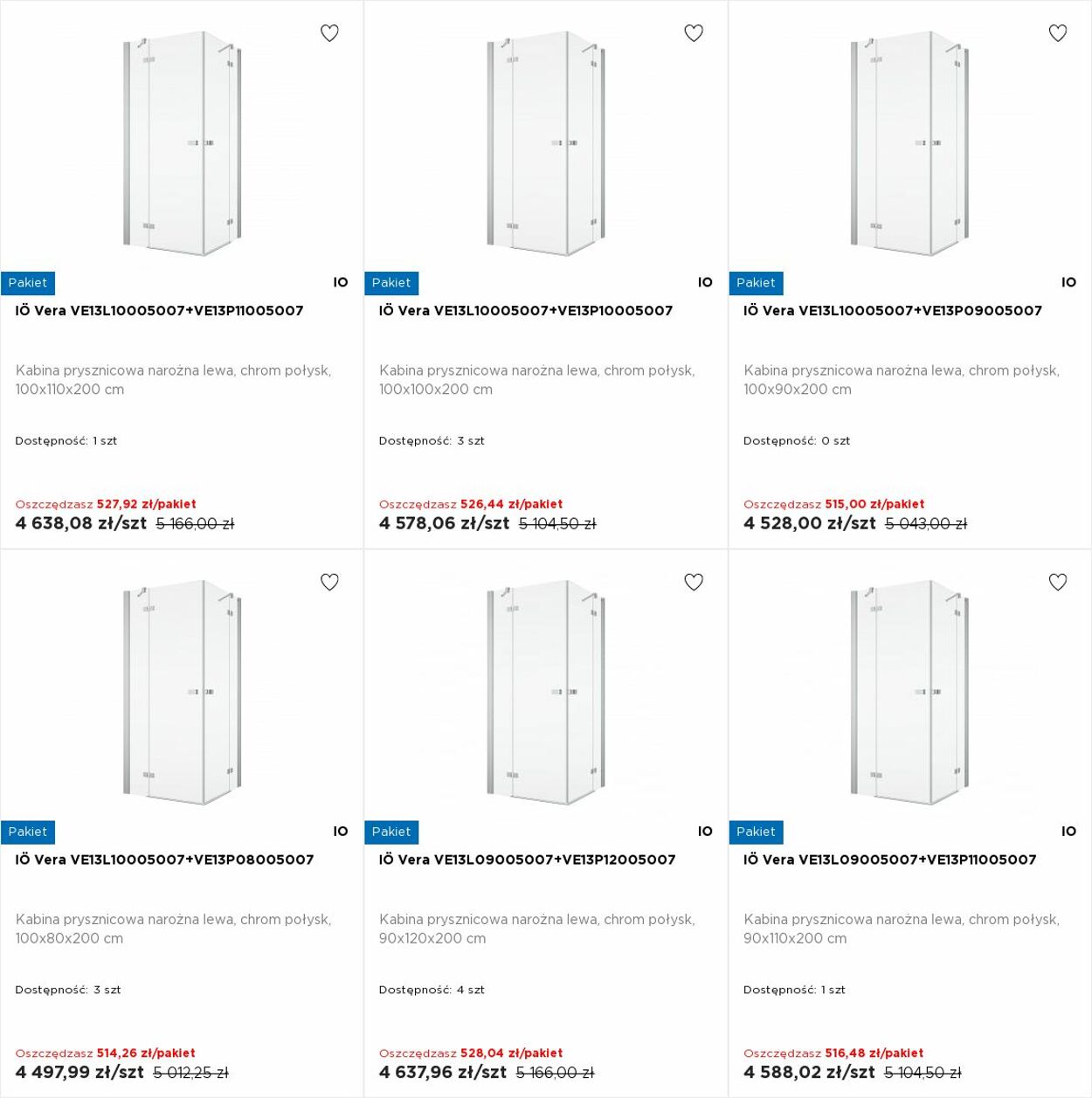
Task: Click IO brand logo on first product
Action: tap(341, 282)
